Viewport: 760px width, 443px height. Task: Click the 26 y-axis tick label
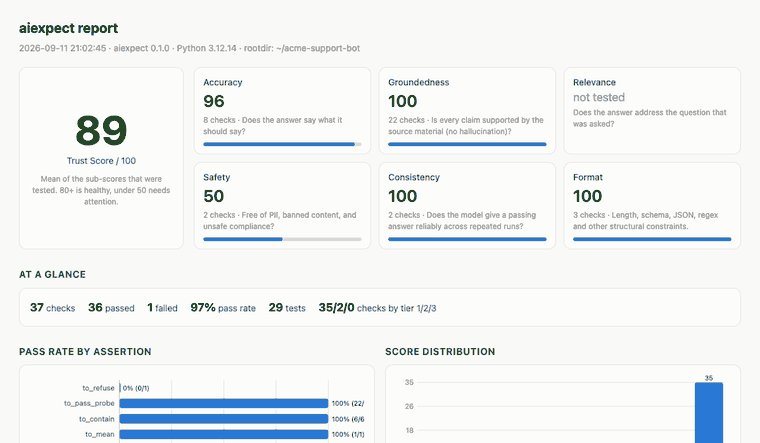pyautogui.click(x=409, y=406)
